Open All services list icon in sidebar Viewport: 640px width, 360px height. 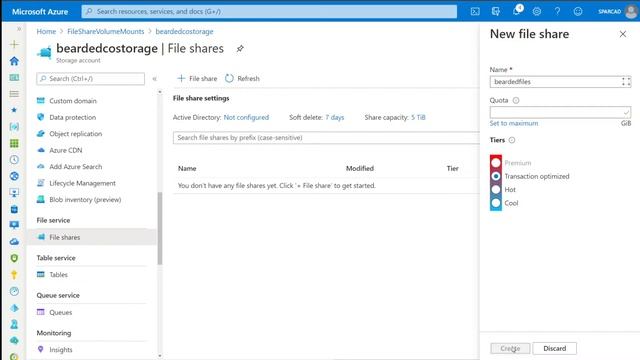[x=14, y=94]
